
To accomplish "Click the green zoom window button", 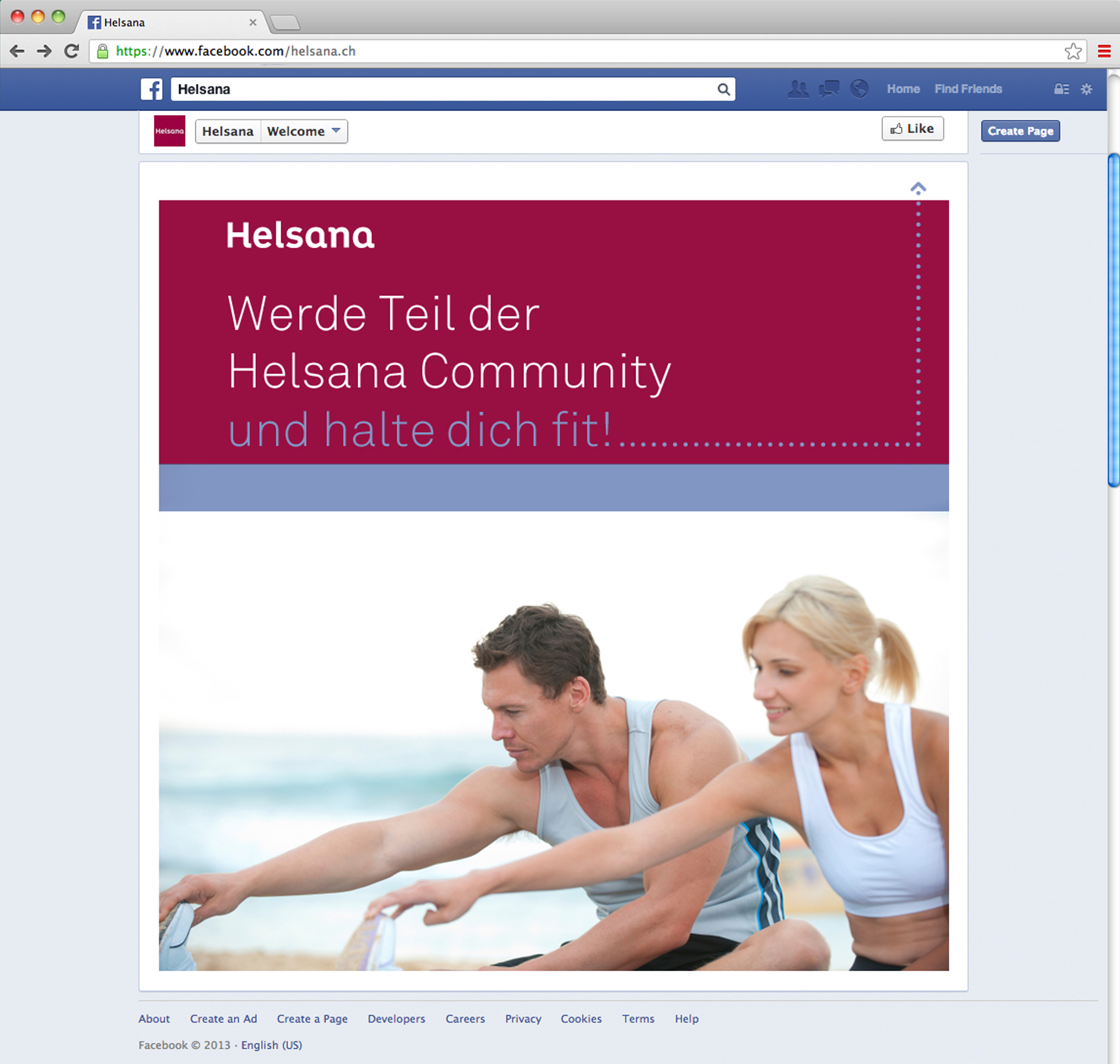I will (58, 16).
